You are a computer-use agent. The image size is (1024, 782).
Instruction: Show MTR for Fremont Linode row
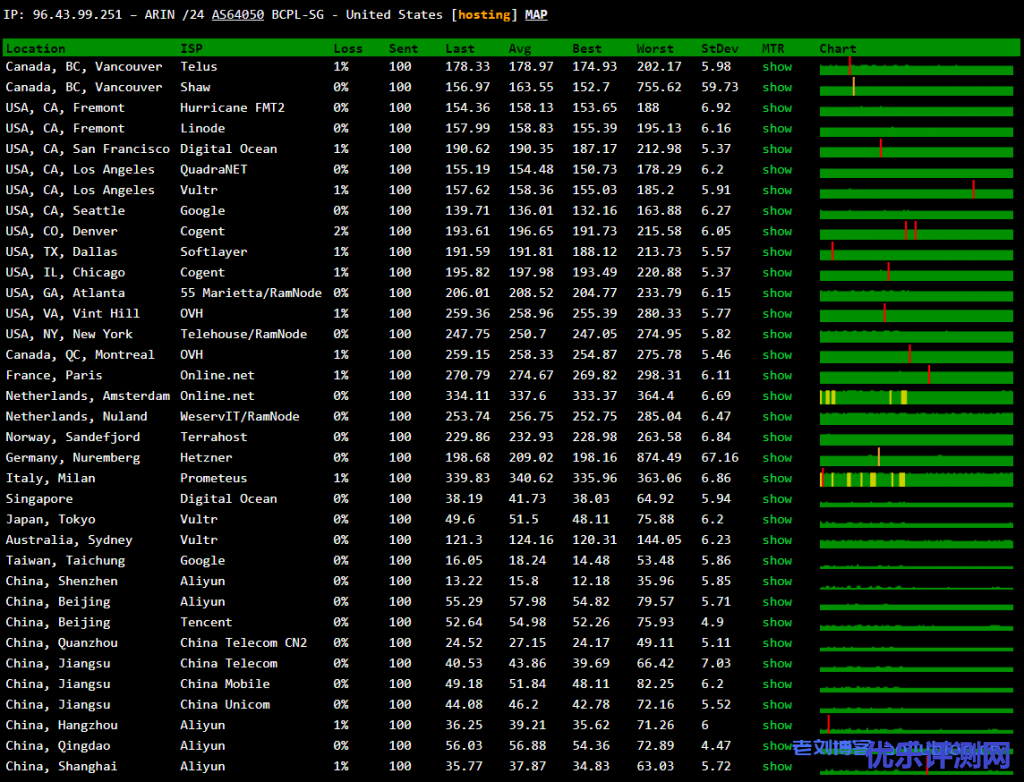776,129
